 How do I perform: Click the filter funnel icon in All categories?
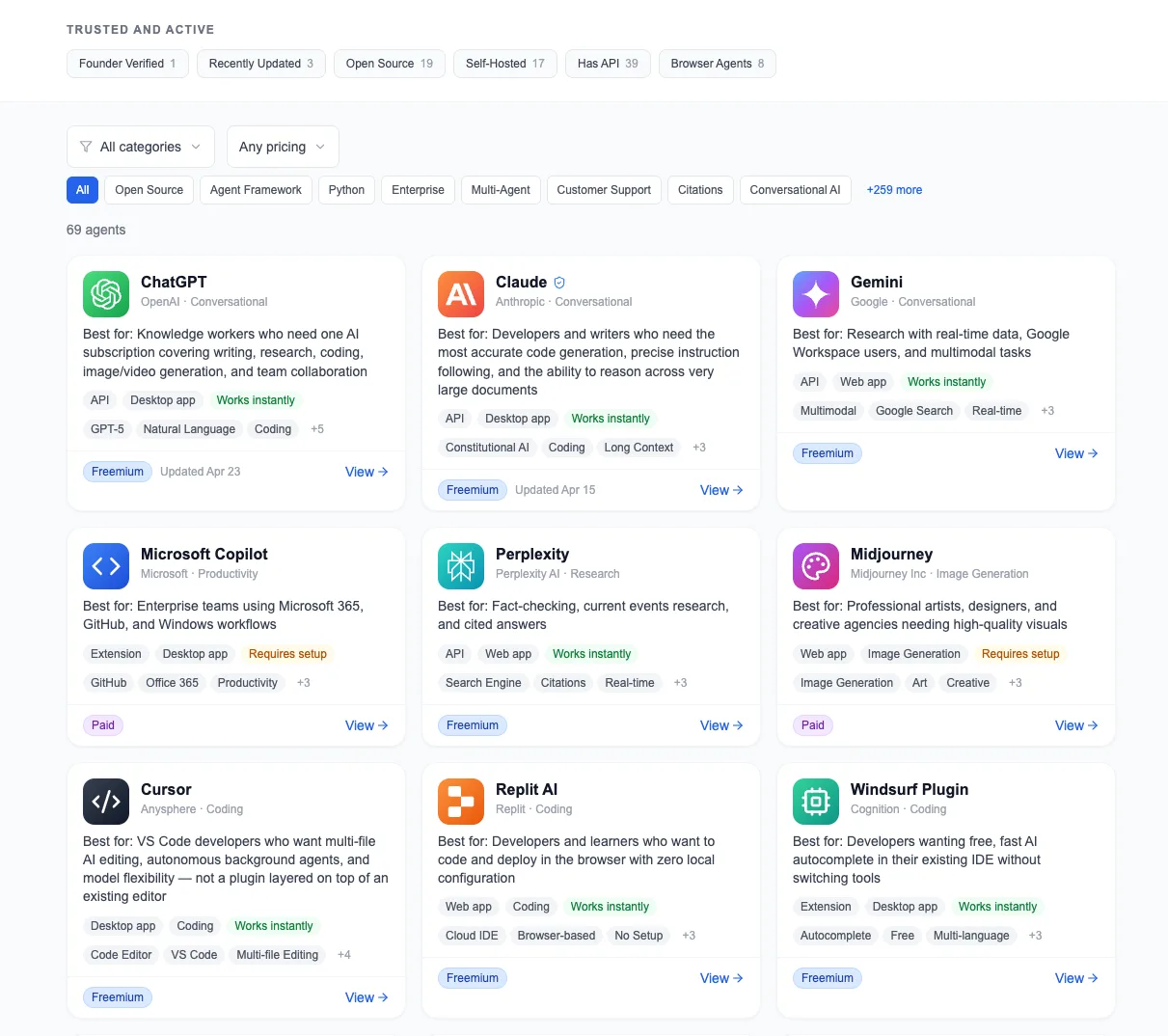click(86, 147)
